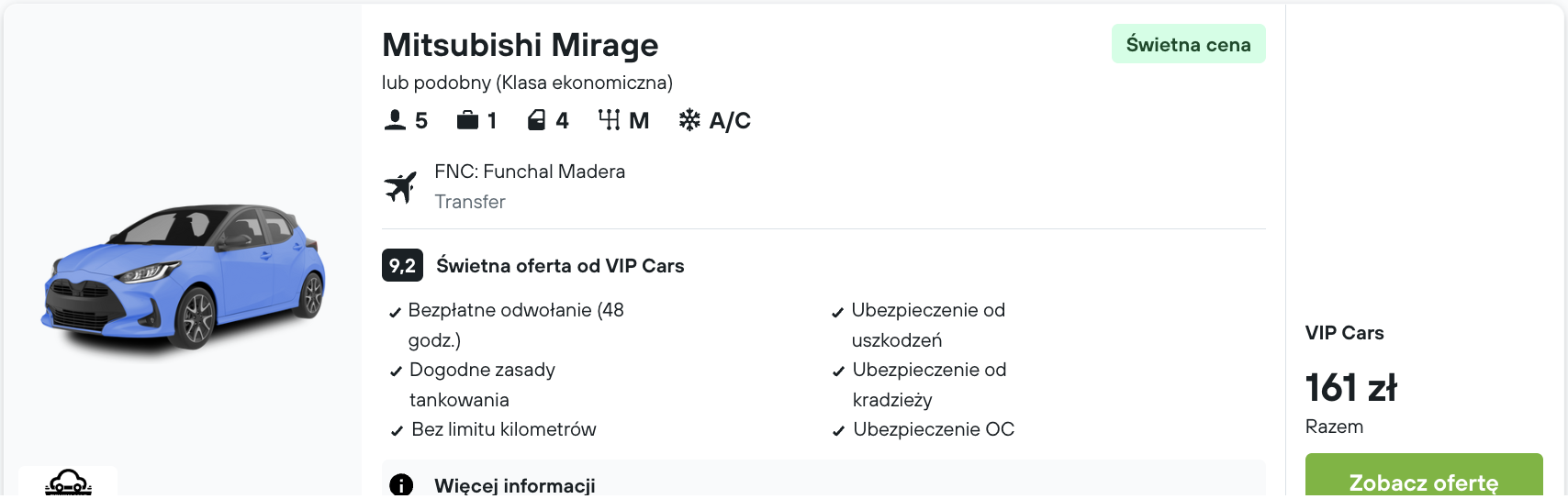The width and height of the screenshot is (1568, 499).
Task: Click the FNC: Funchal Madera location
Action: (529, 172)
